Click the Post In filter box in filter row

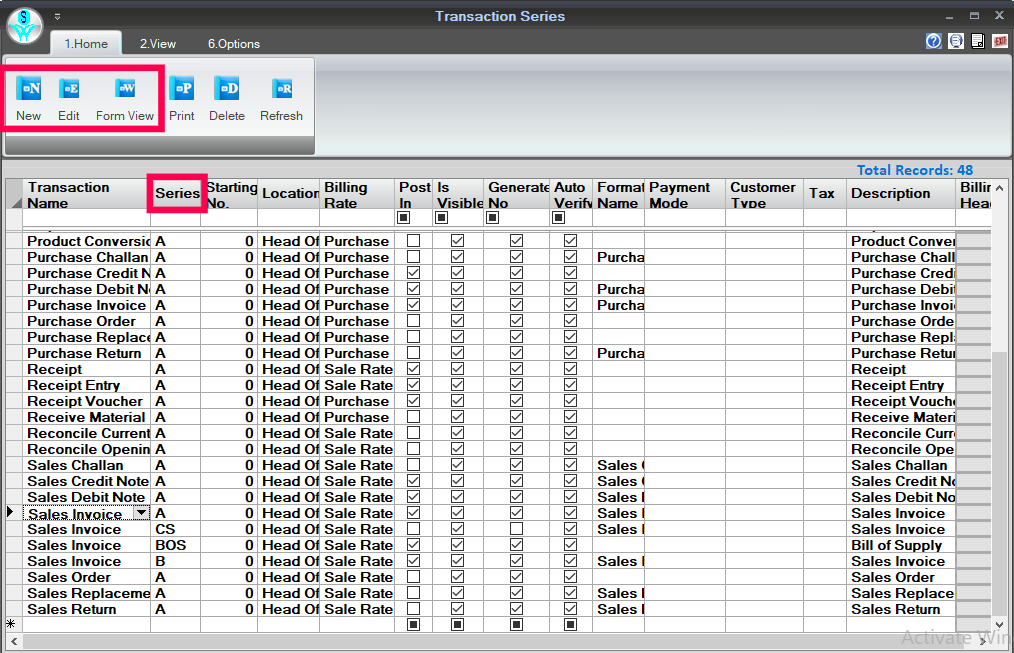click(404, 217)
